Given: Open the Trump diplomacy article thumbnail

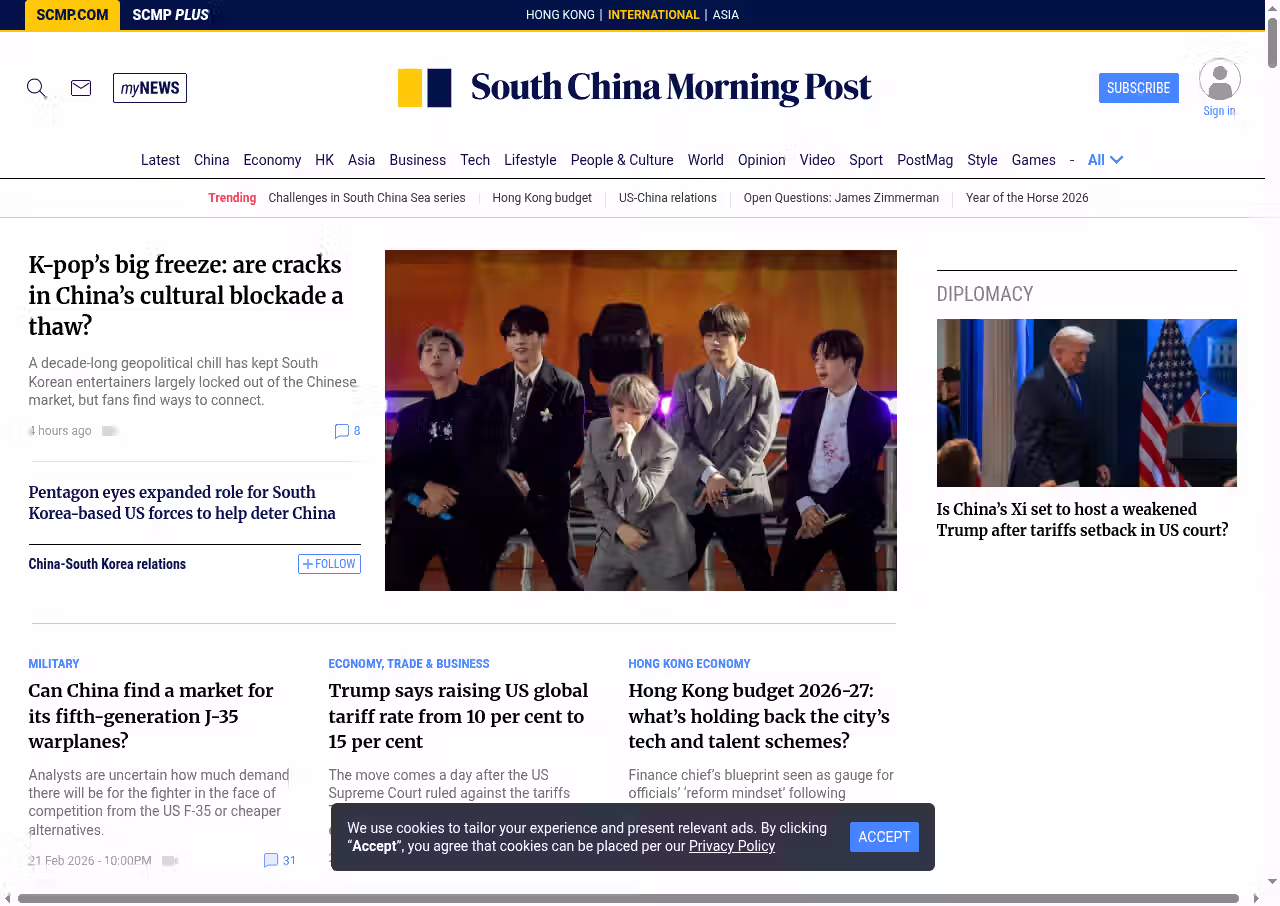Looking at the screenshot, I should (1086, 403).
